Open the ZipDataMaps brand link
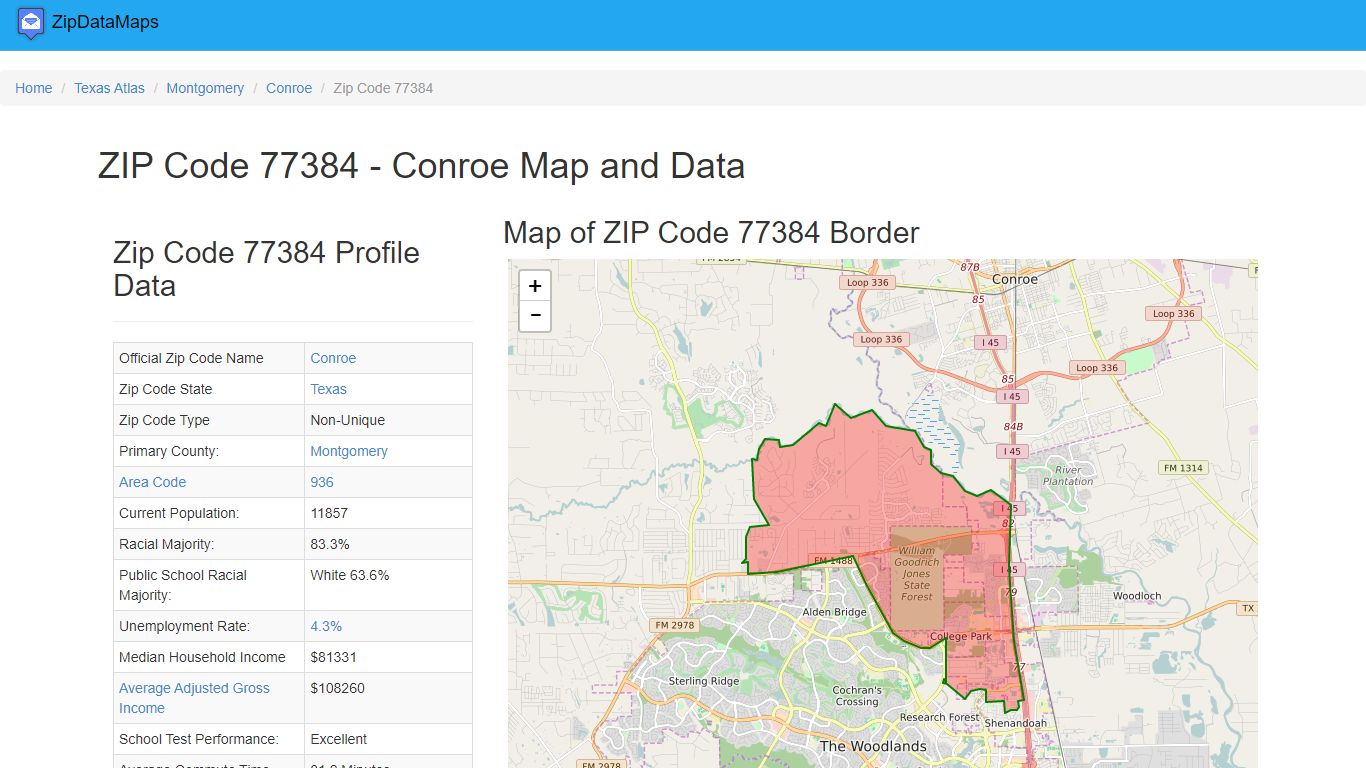The width and height of the screenshot is (1366, 768). coord(105,22)
